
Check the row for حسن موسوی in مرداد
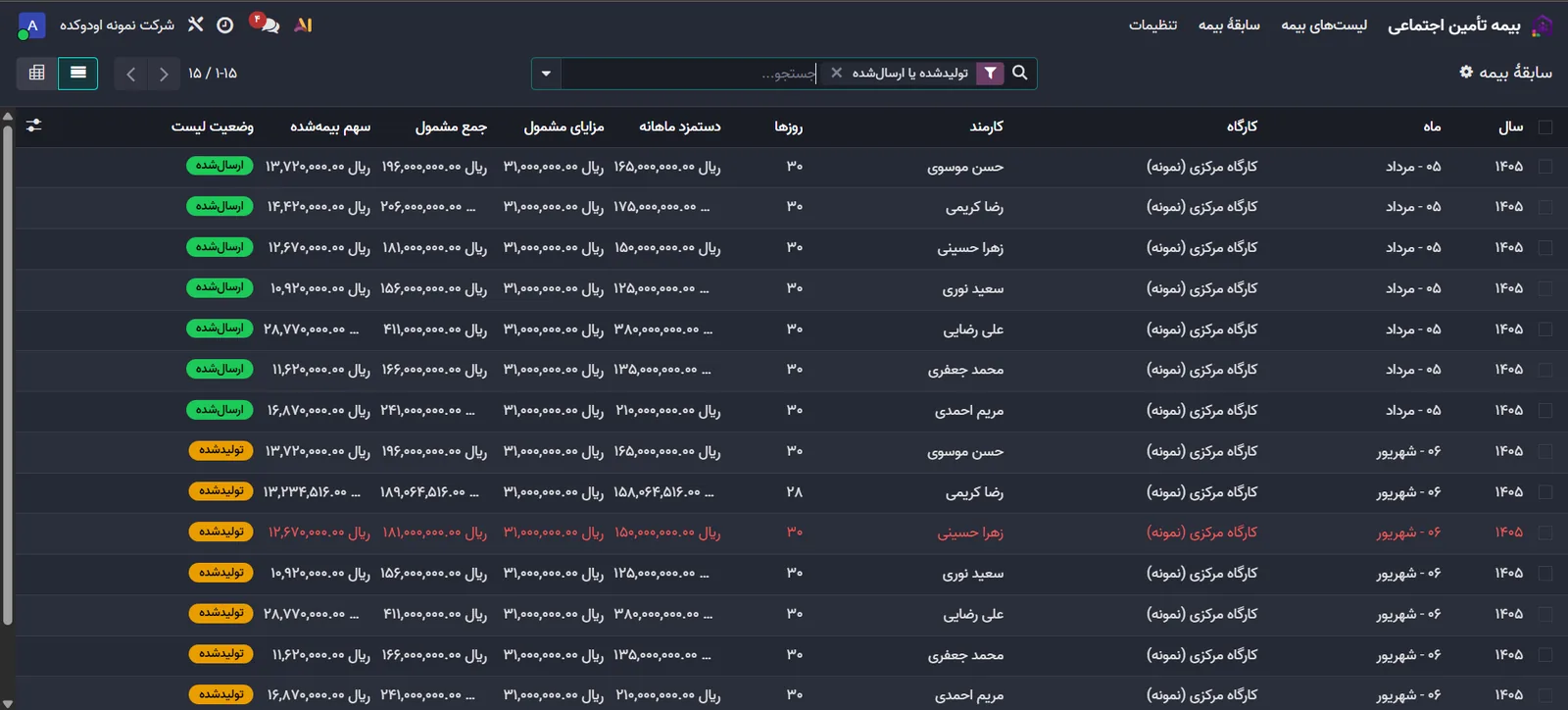click(1545, 167)
